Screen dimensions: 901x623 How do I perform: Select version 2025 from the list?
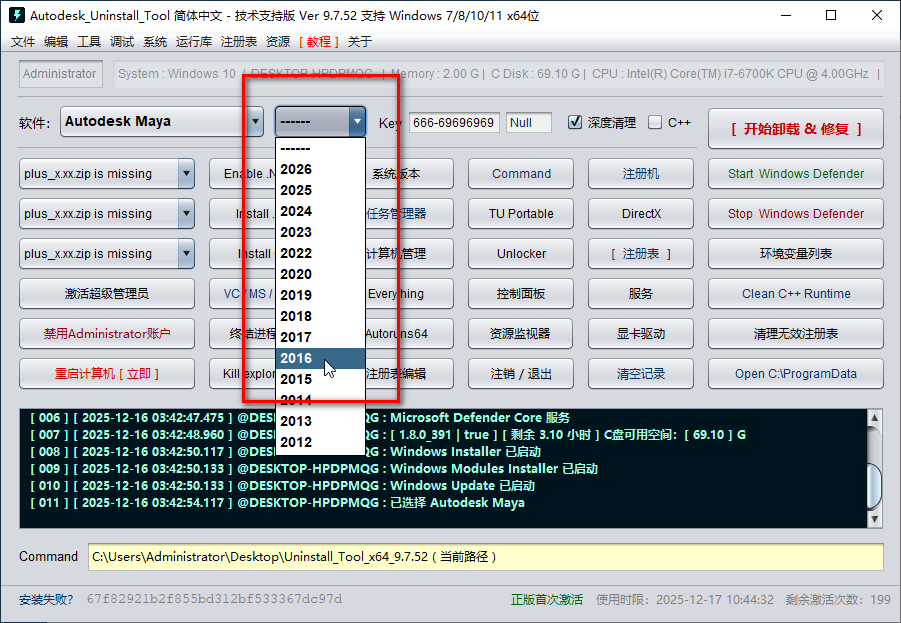pyautogui.click(x=320, y=190)
